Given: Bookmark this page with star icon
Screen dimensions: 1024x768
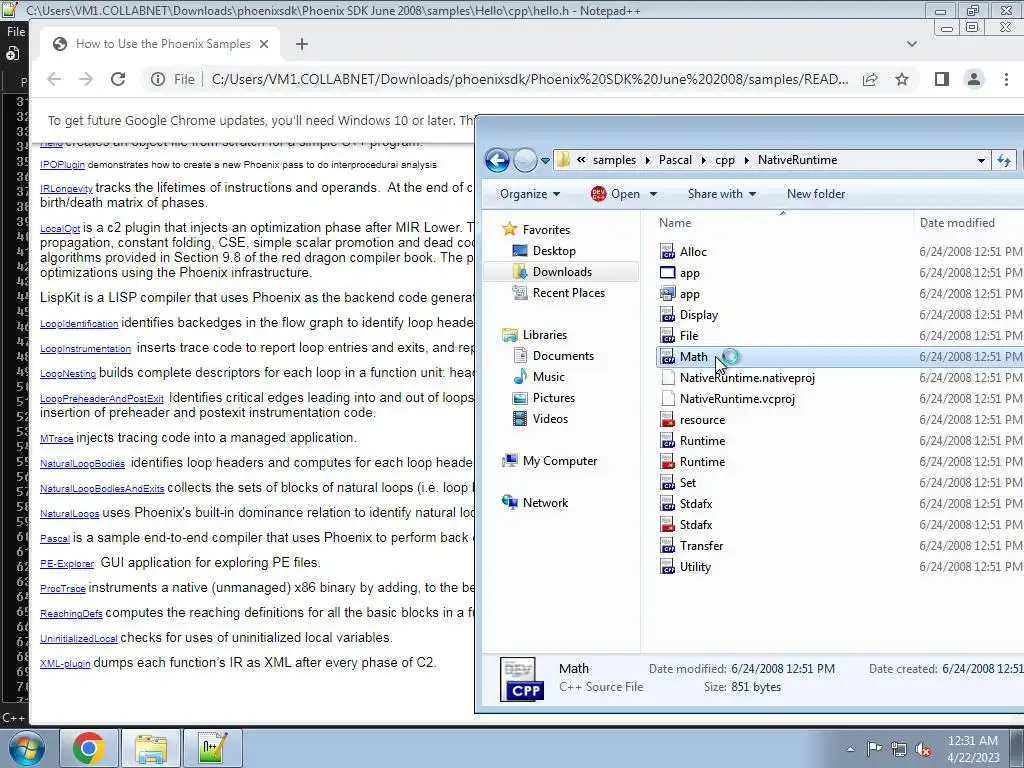Looking at the screenshot, I should coord(902,79).
